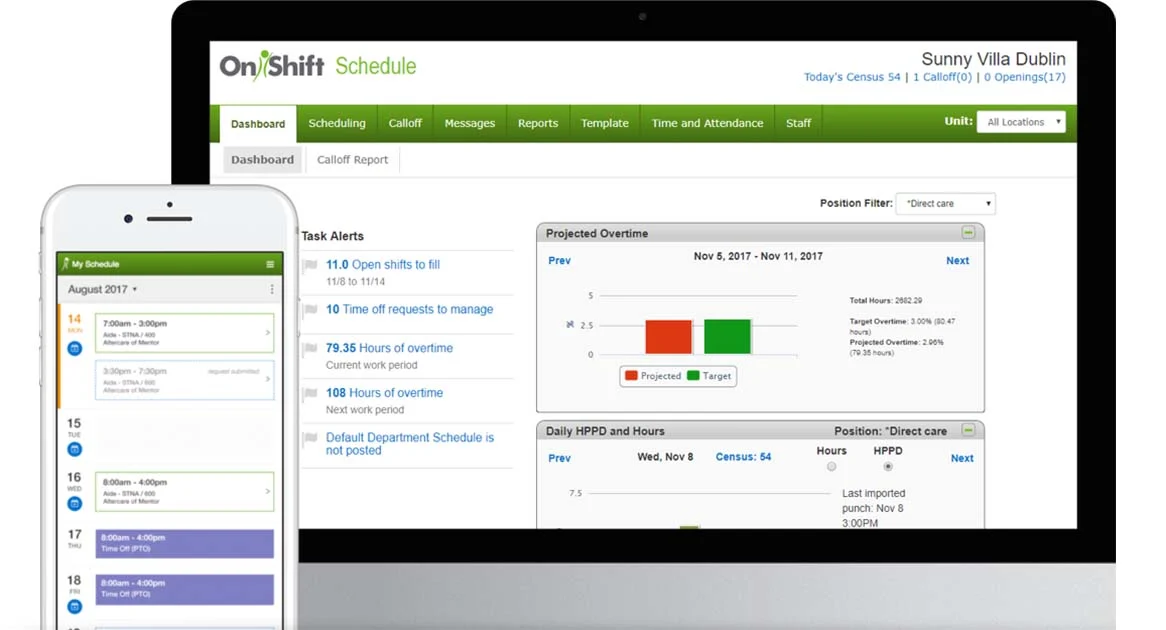Open the hamburger menu in My Schedule
Viewport: 1166px width, 630px height.
pyautogui.click(x=270, y=264)
